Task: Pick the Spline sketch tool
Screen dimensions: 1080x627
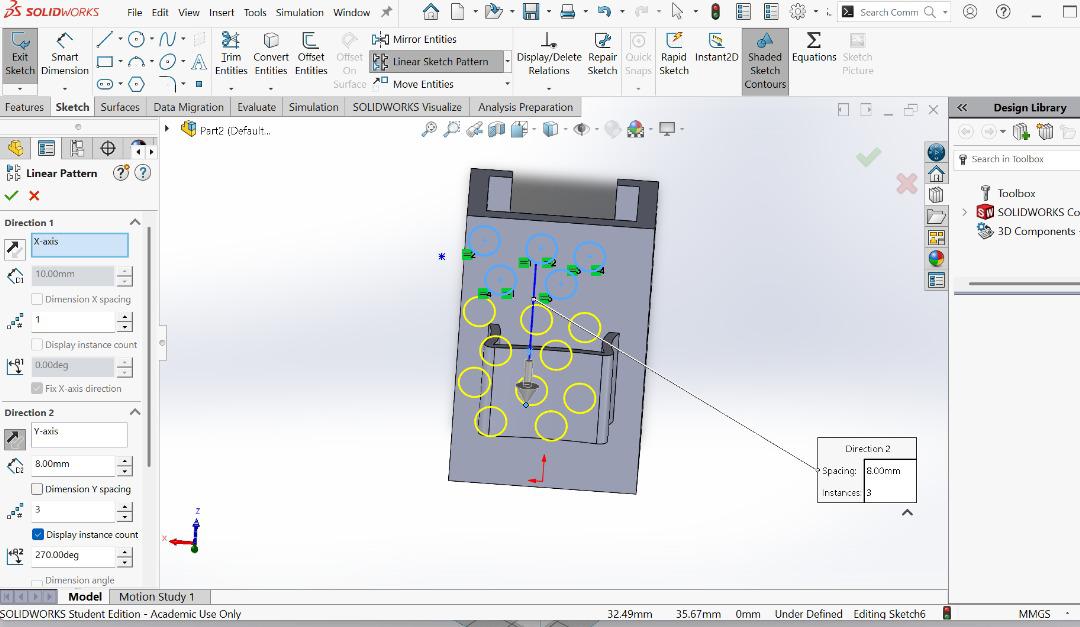Action: pos(167,39)
